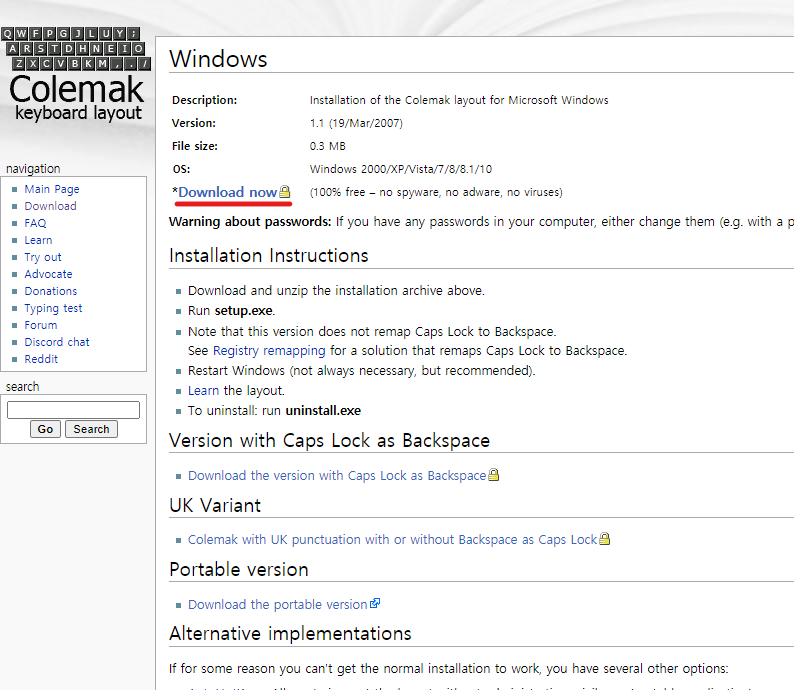The image size is (794, 690).
Task: Click the Colemak keyboard layout logo
Action: tap(76, 74)
